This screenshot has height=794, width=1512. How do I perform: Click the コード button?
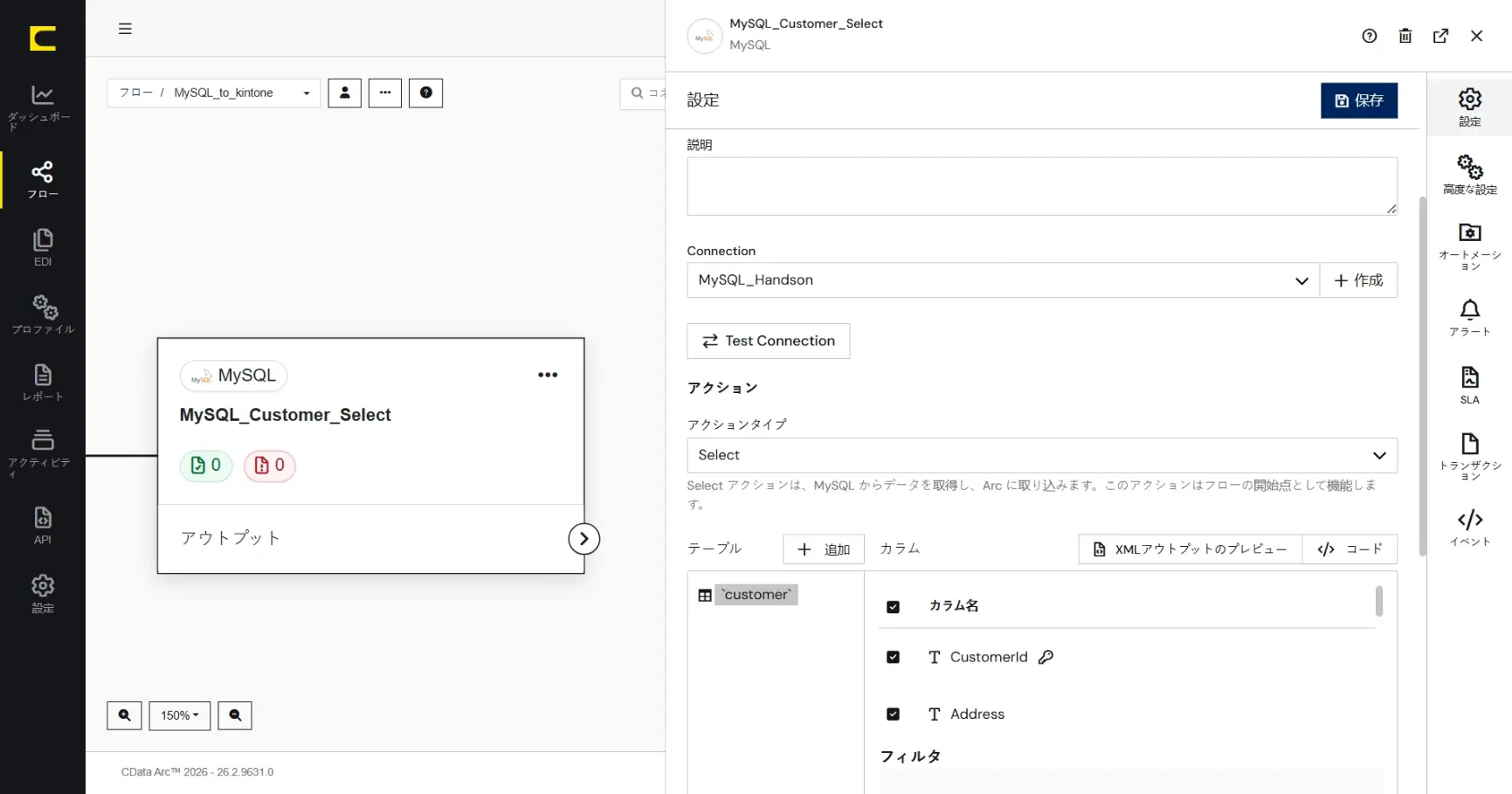point(1350,549)
